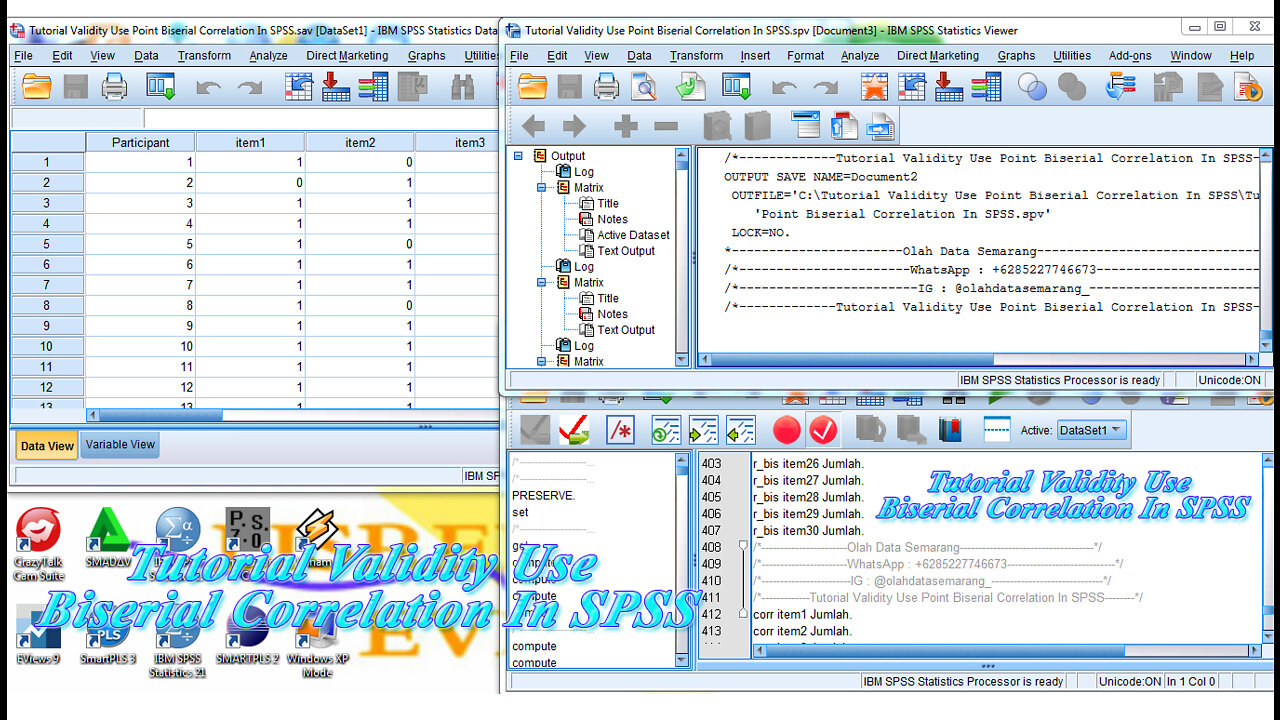Click Insert Text icon in Viewer toolbar
Image resolution: width=1280 pixels, height=720 pixels.
881,126
